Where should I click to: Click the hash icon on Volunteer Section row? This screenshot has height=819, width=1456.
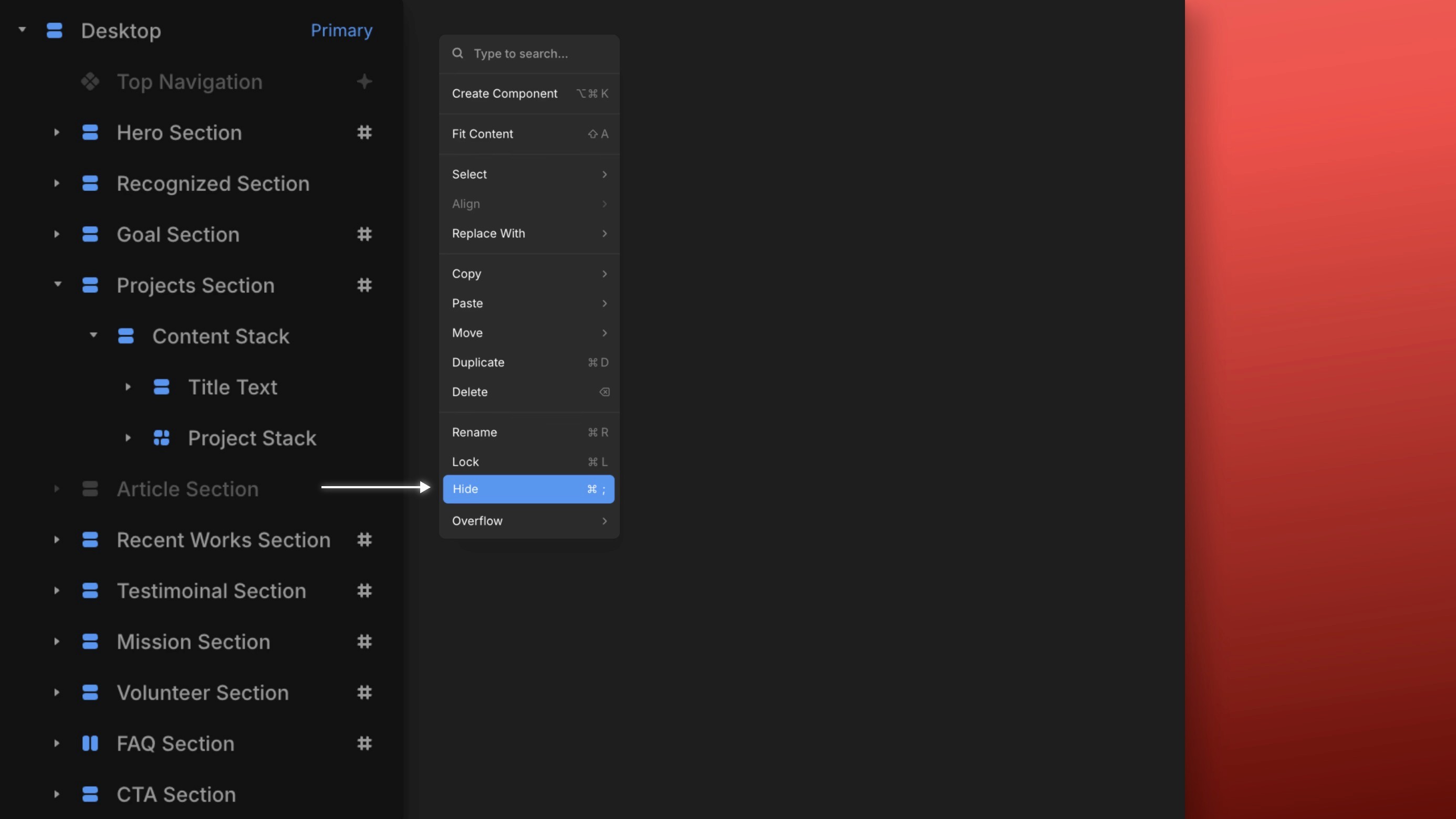click(365, 692)
